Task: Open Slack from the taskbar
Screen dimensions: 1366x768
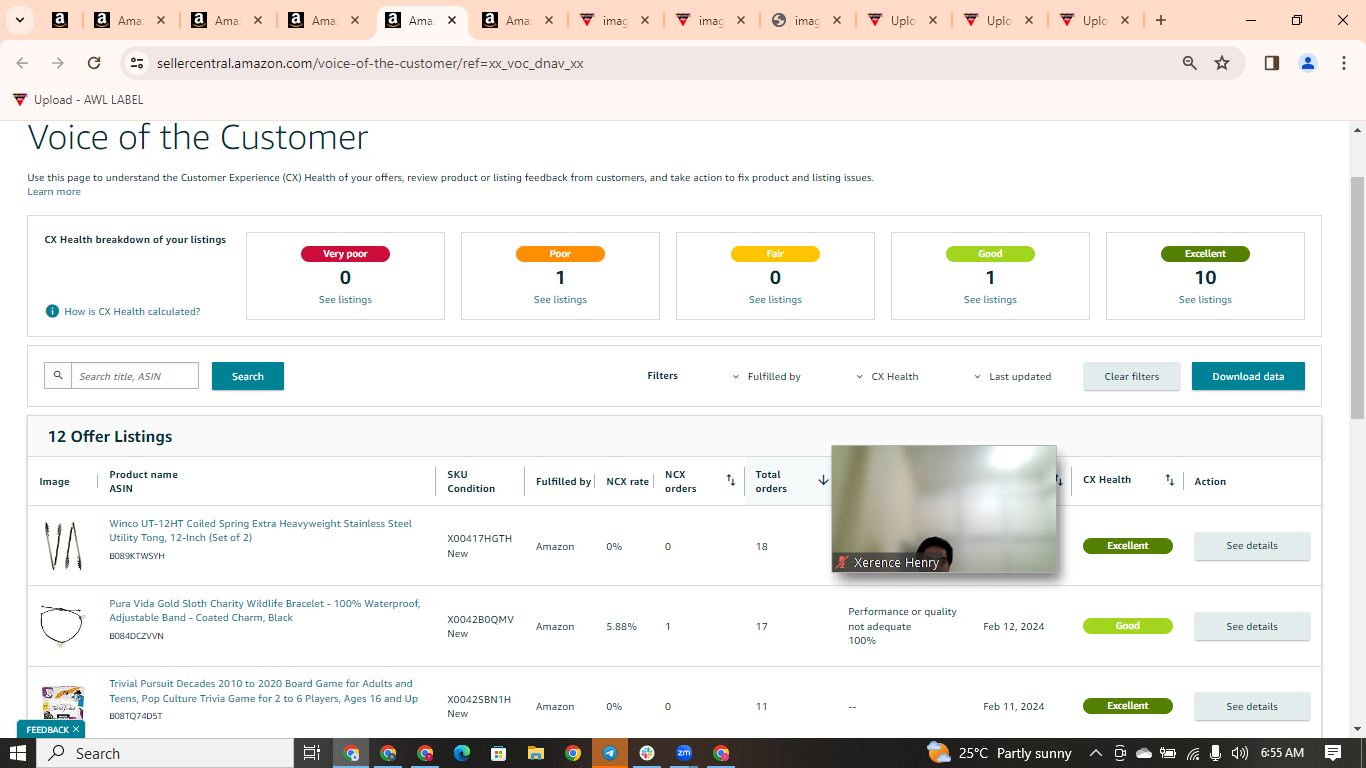Action: (647, 753)
